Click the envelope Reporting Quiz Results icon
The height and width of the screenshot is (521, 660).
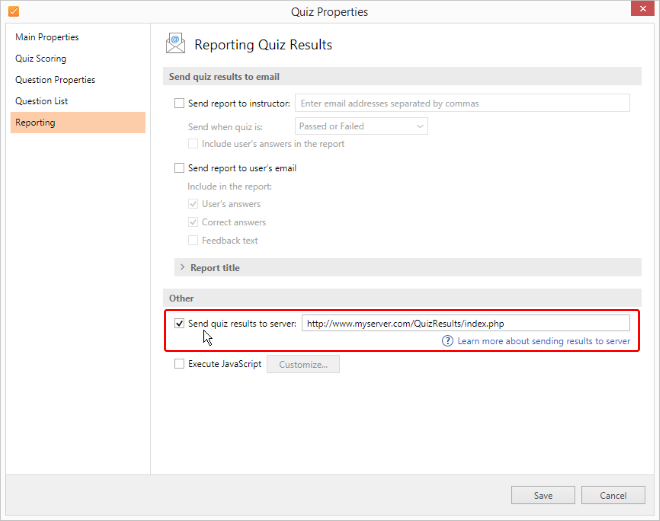(175, 43)
